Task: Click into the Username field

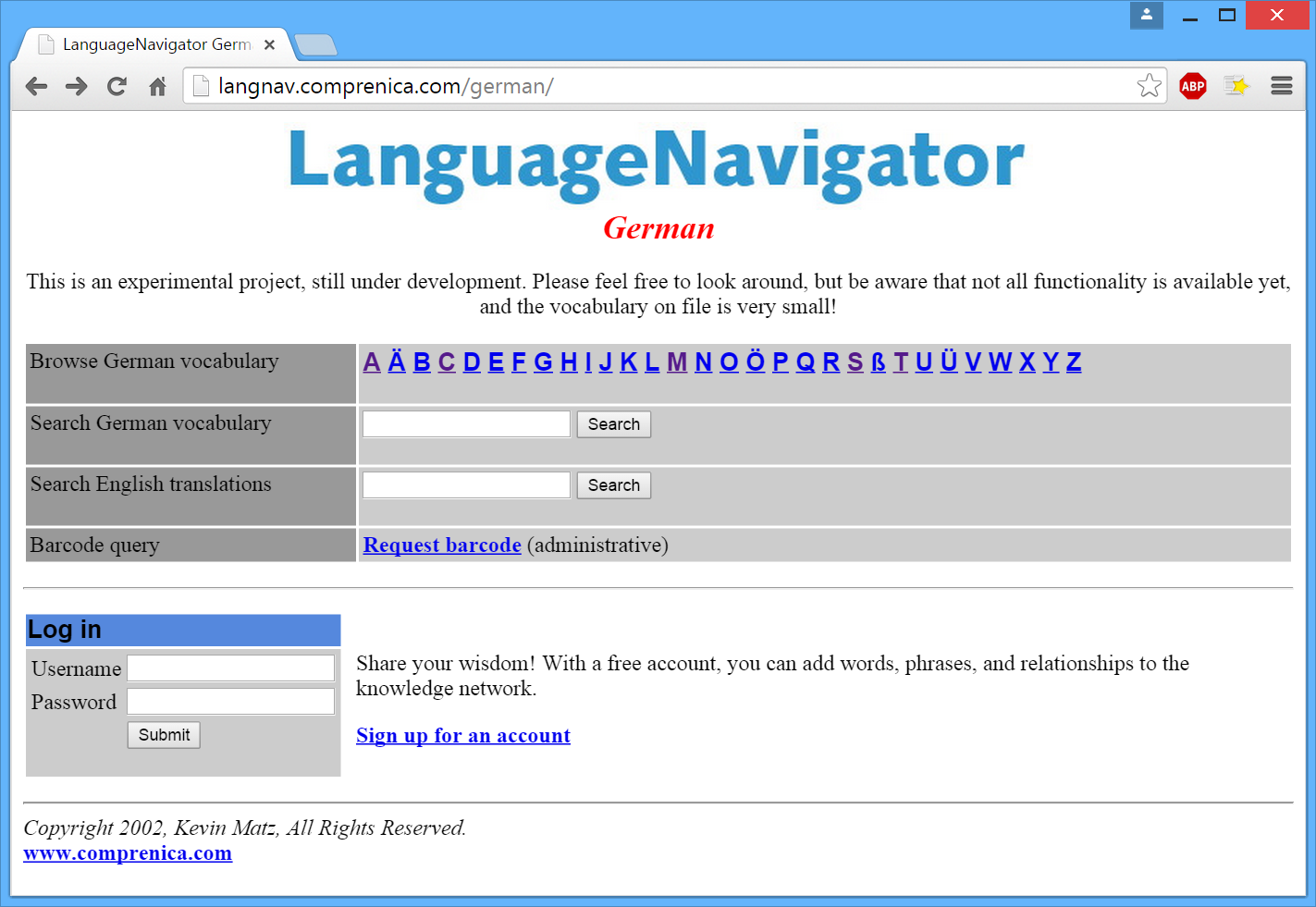Action: coord(230,668)
